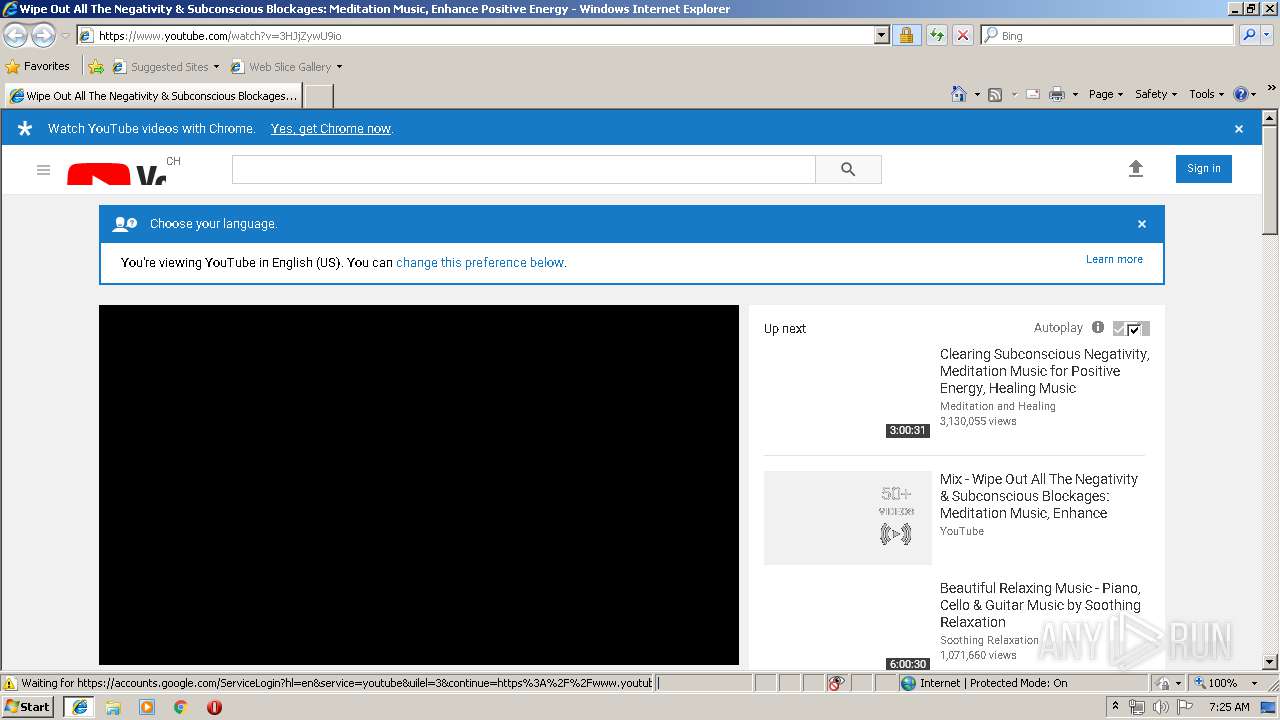
Task: Open the search provider dropdown arrow
Action: click(1268, 35)
